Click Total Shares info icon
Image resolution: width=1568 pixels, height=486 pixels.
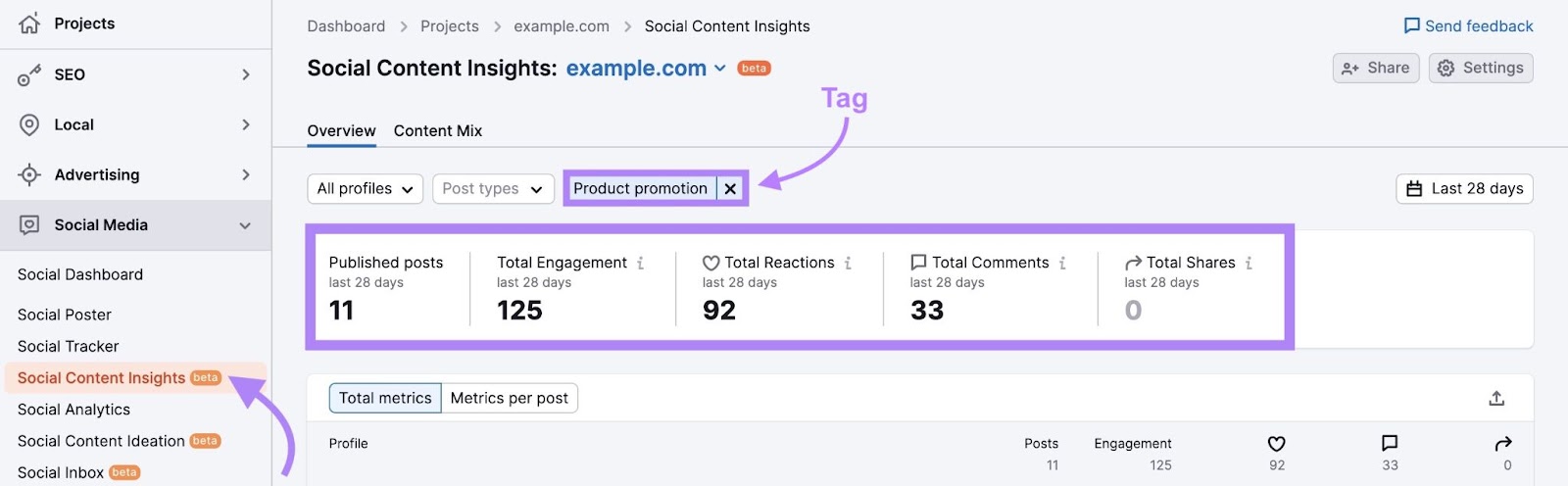tap(1249, 263)
